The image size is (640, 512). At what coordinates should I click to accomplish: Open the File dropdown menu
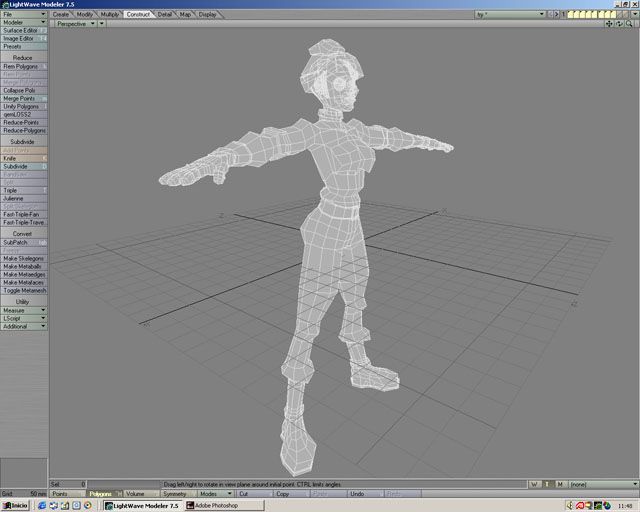pos(24,14)
